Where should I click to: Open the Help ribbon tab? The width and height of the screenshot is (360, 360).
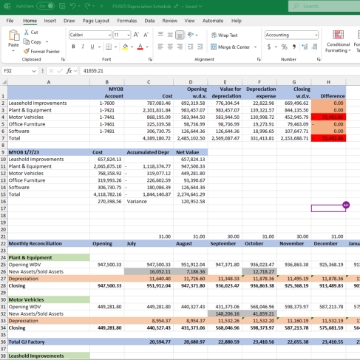click(x=236, y=21)
